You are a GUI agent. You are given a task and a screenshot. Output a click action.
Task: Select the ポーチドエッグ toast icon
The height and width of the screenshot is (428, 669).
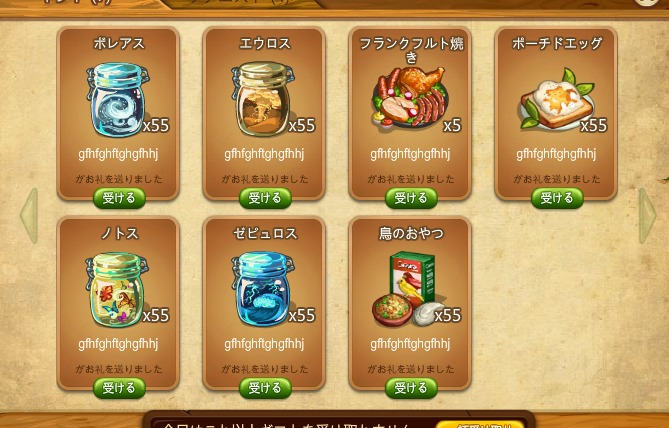[557, 99]
